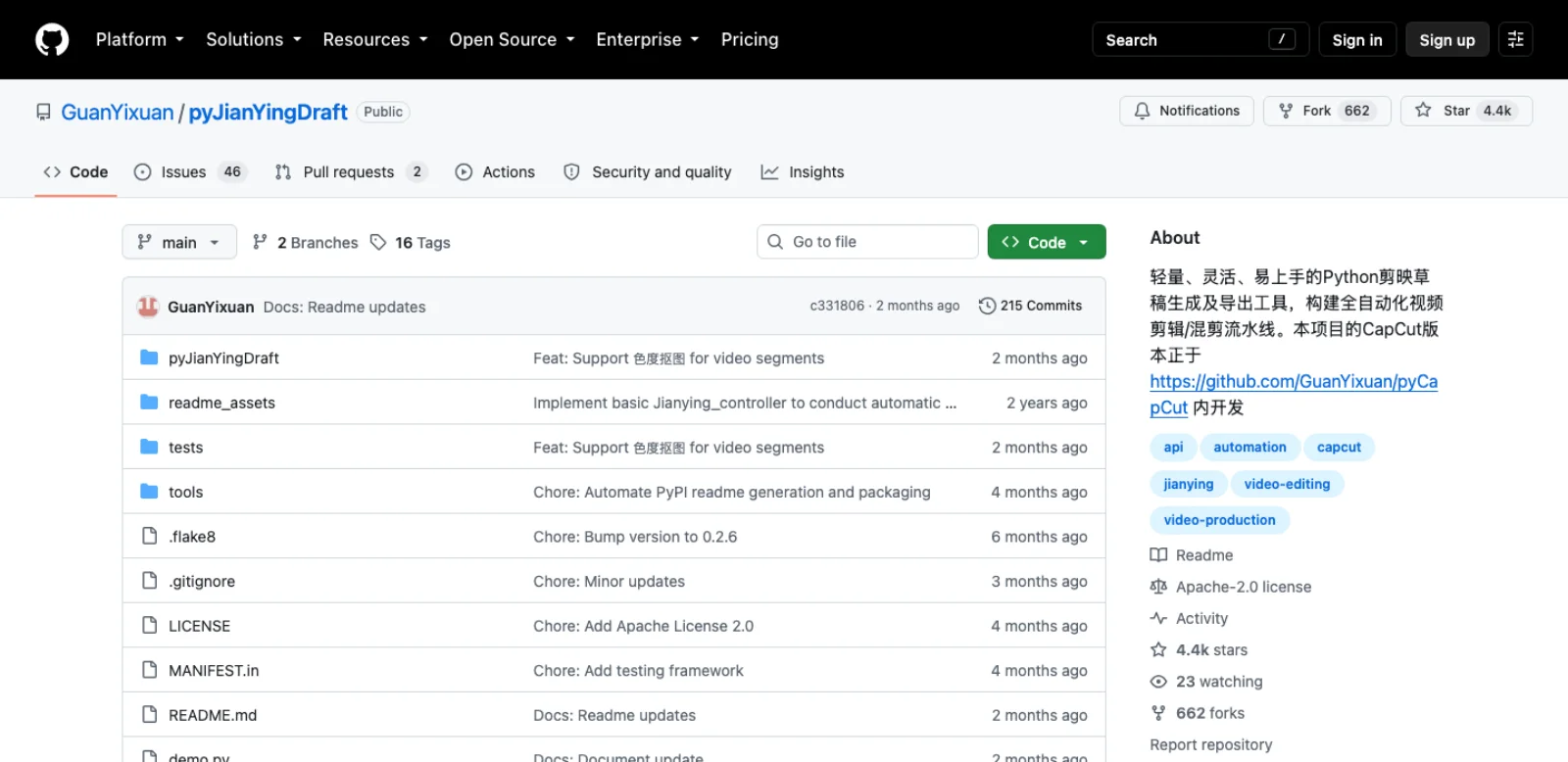Viewport: 1568px width, 762px height.
Task: View 215 Commits history
Action: (x=1030, y=306)
